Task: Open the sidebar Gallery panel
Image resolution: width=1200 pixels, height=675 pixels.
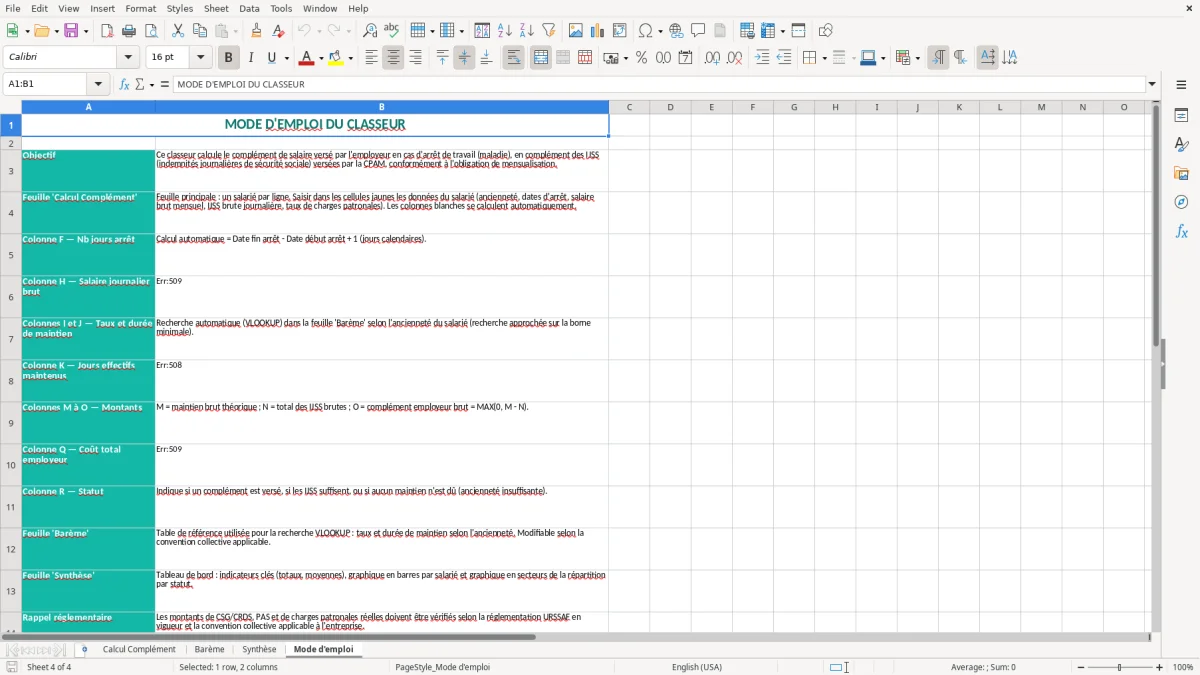Action: point(1181,173)
